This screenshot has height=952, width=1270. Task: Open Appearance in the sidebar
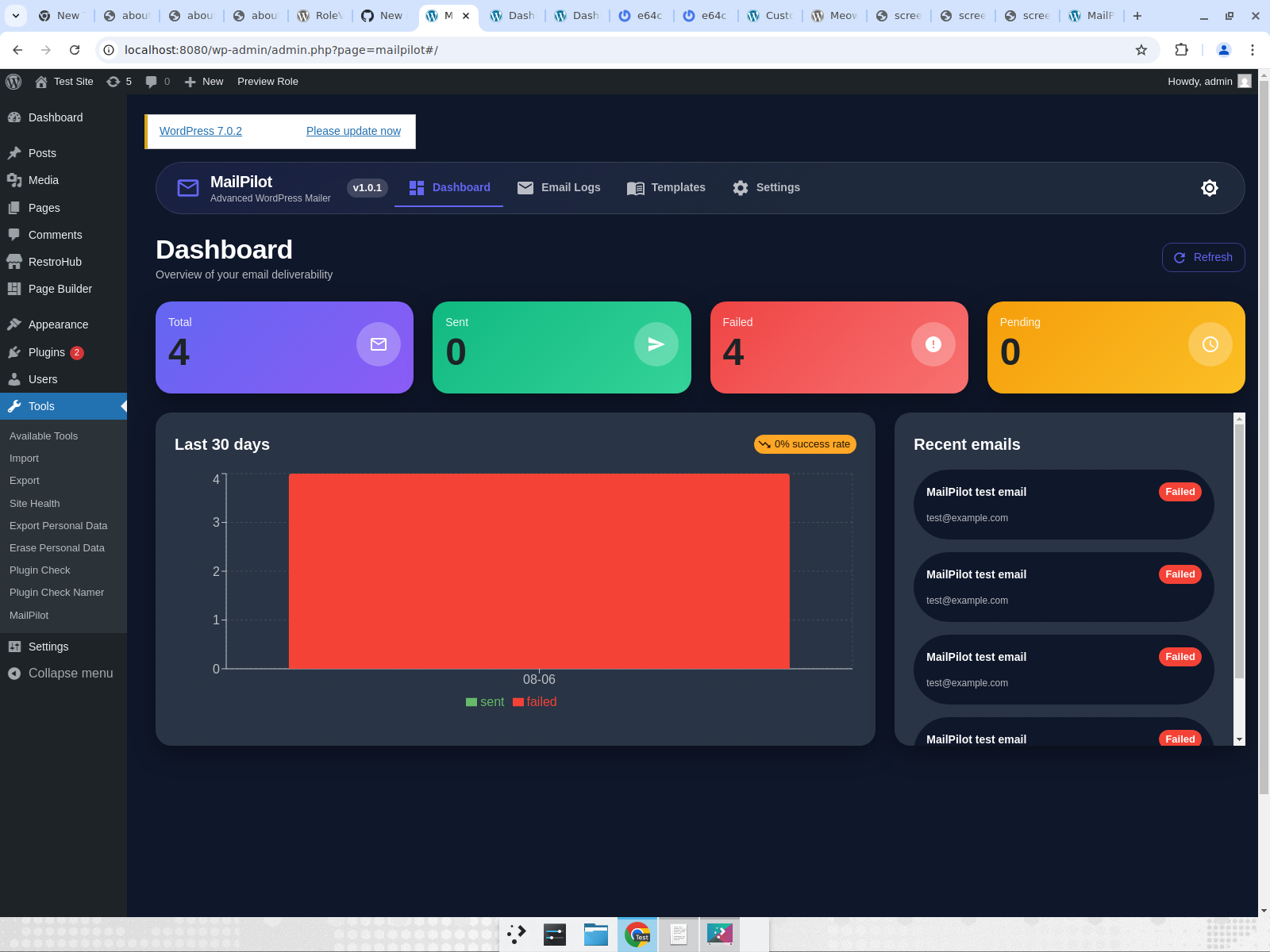tap(63, 324)
